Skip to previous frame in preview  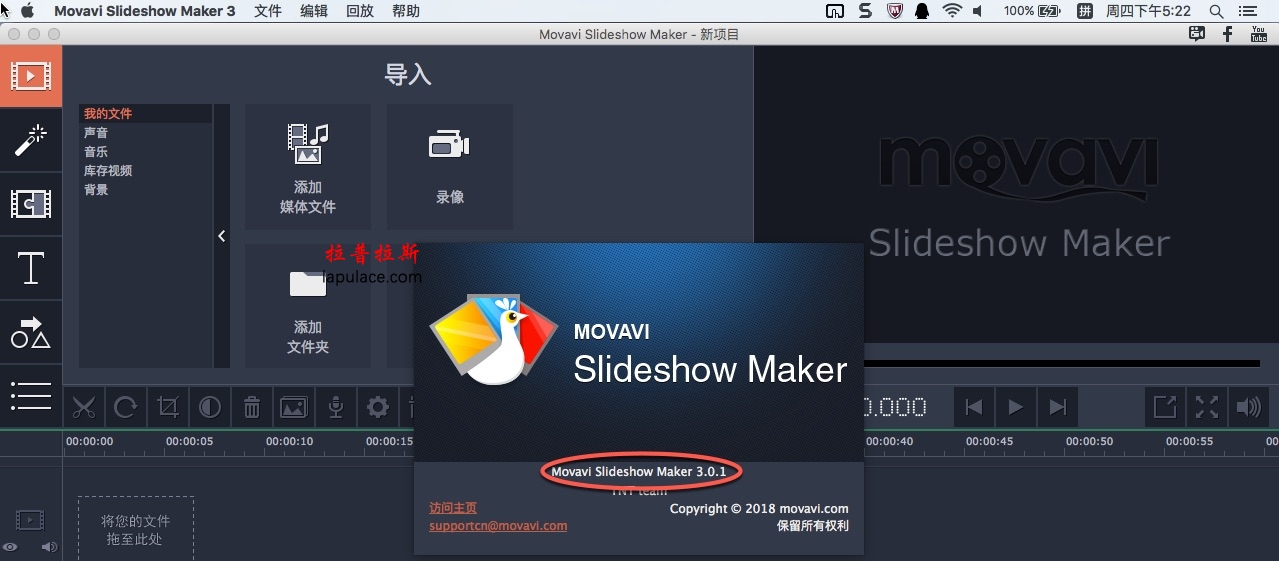974,407
